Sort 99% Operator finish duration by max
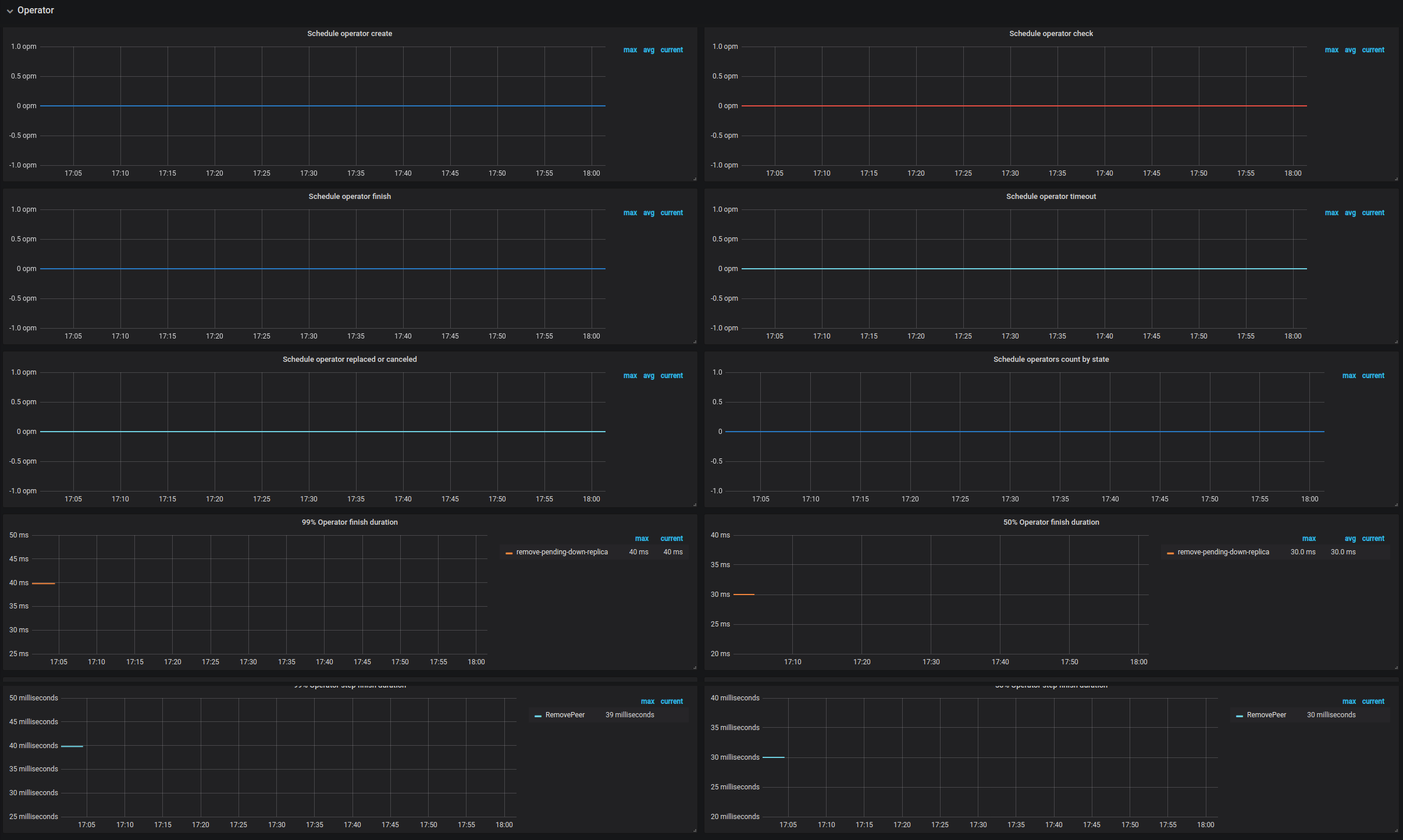The height and width of the screenshot is (840, 1403). click(642, 539)
